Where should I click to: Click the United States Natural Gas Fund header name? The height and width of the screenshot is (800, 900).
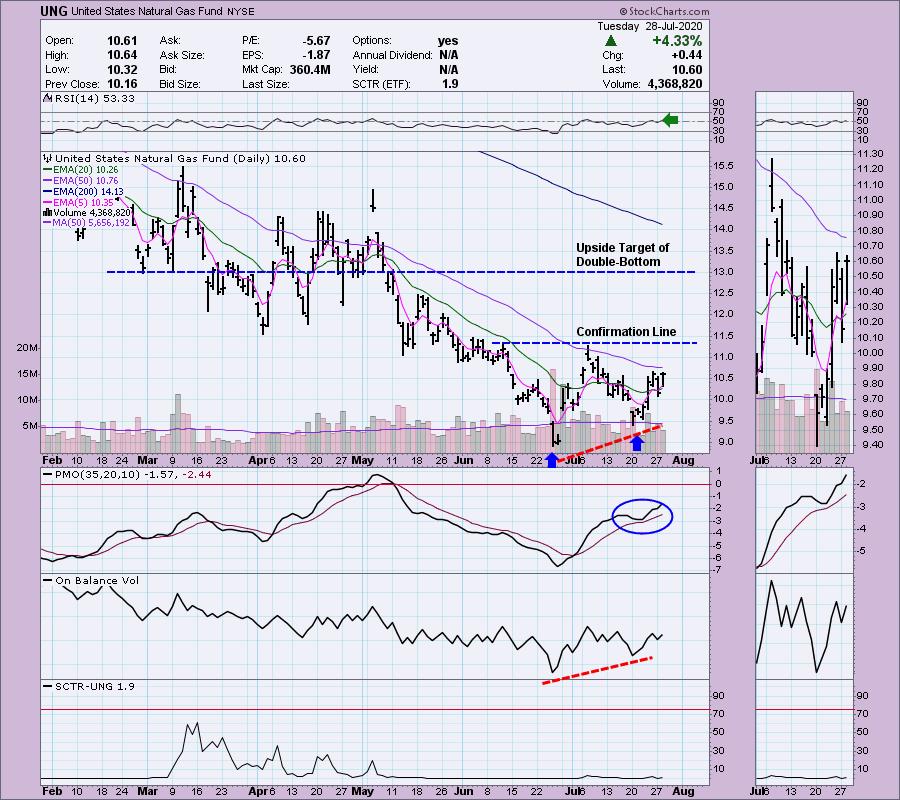146,11
